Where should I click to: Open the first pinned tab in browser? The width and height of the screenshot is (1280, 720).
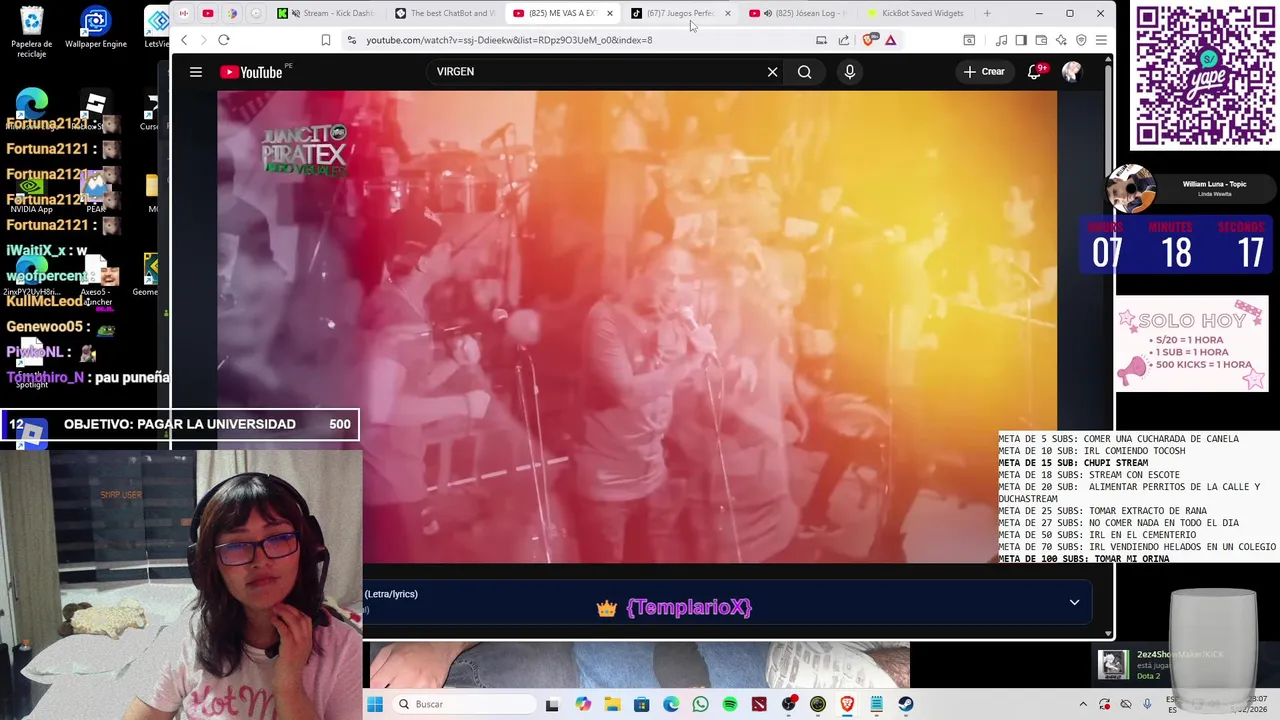pyautogui.click(x=184, y=13)
